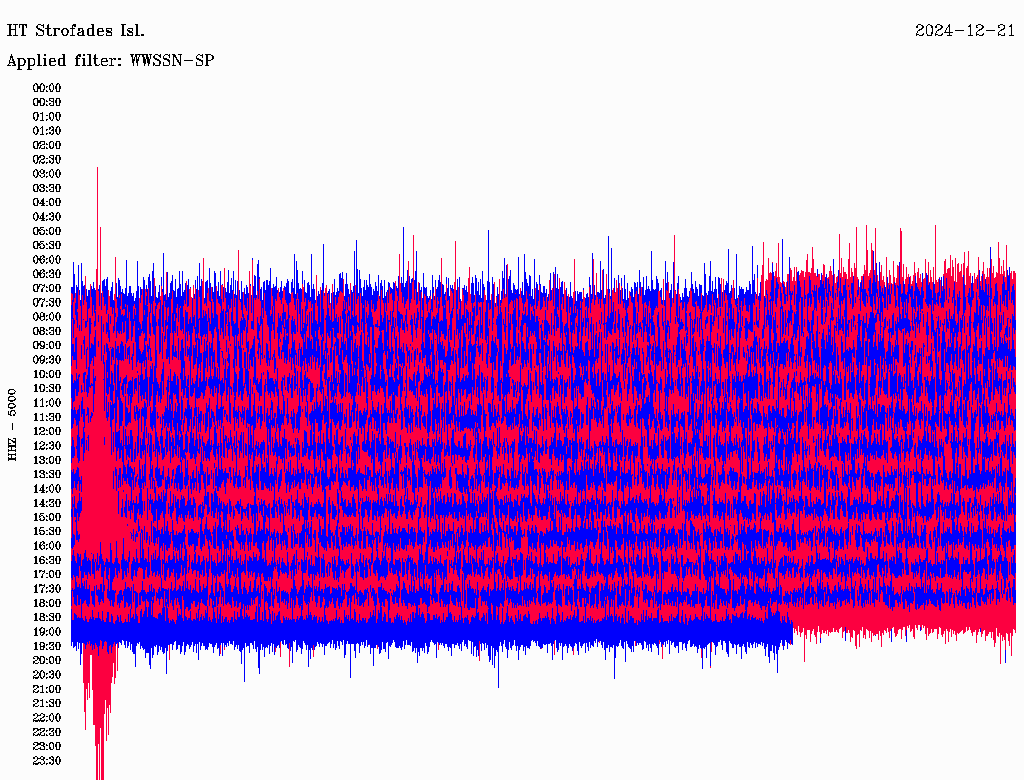Viewport: 1024px width, 780px height.
Task: Select the 12:30 time label
Action: [47, 446]
